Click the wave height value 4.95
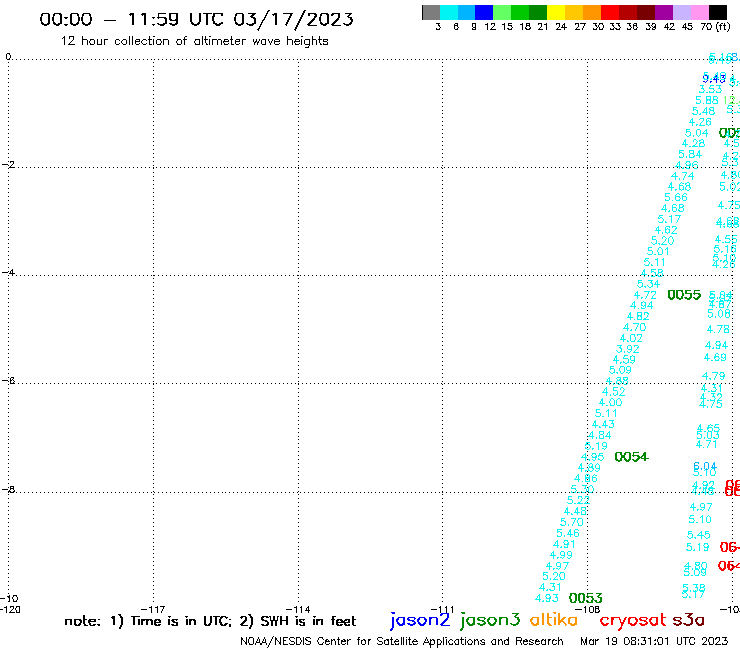740x650 pixels. tap(592, 457)
